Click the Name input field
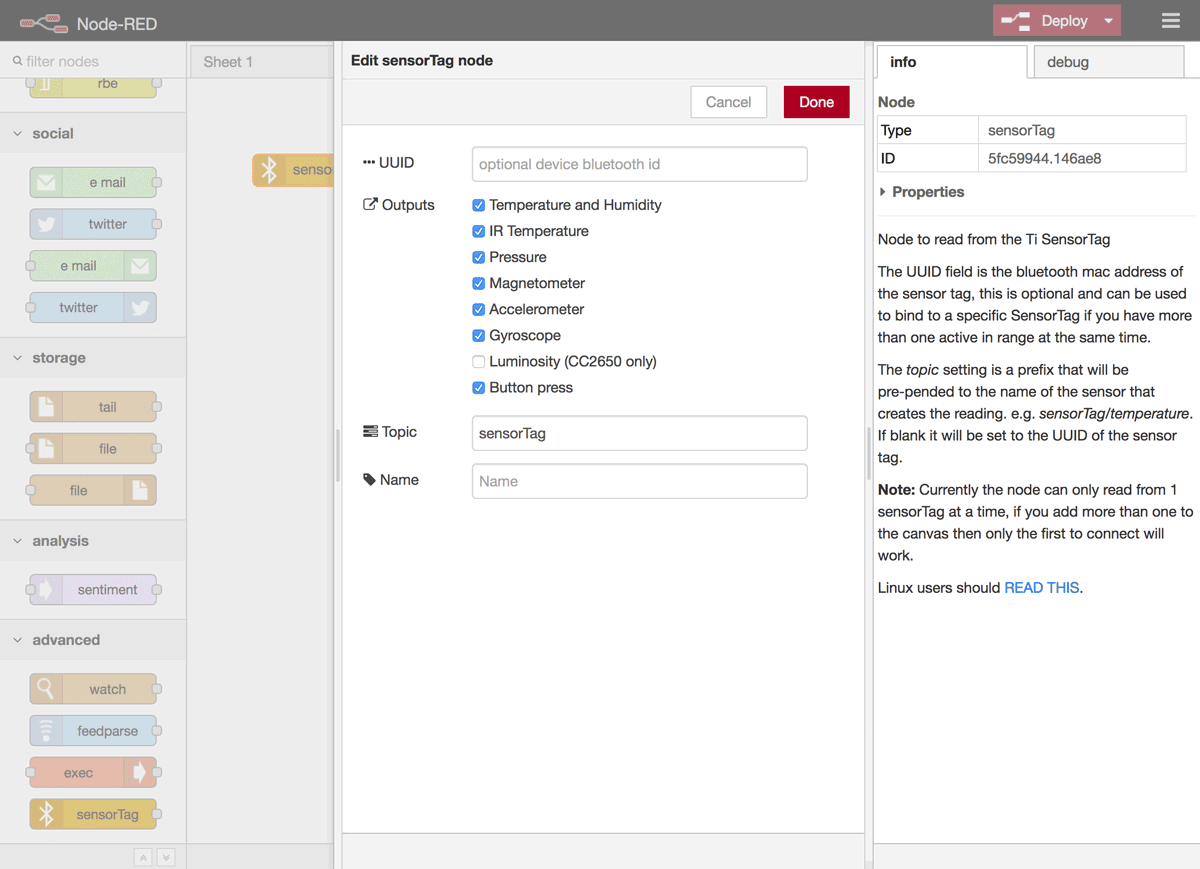 click(x=639, y=481)
